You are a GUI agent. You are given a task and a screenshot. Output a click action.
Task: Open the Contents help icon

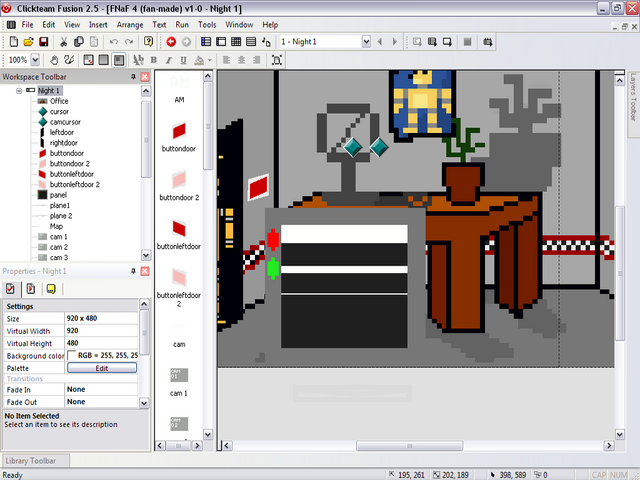tap(148, 42)
